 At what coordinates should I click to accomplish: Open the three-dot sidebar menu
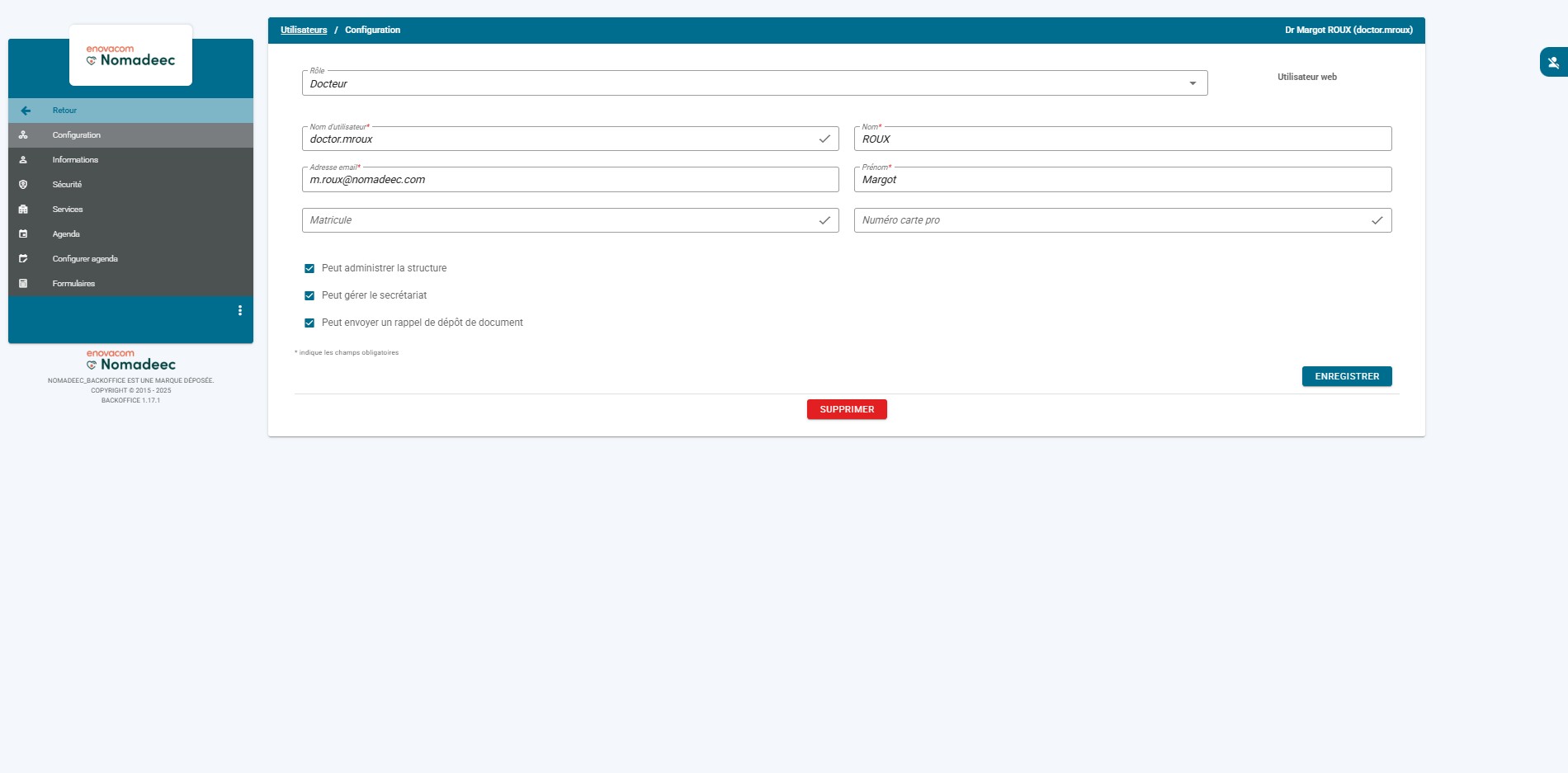point(240,311)
